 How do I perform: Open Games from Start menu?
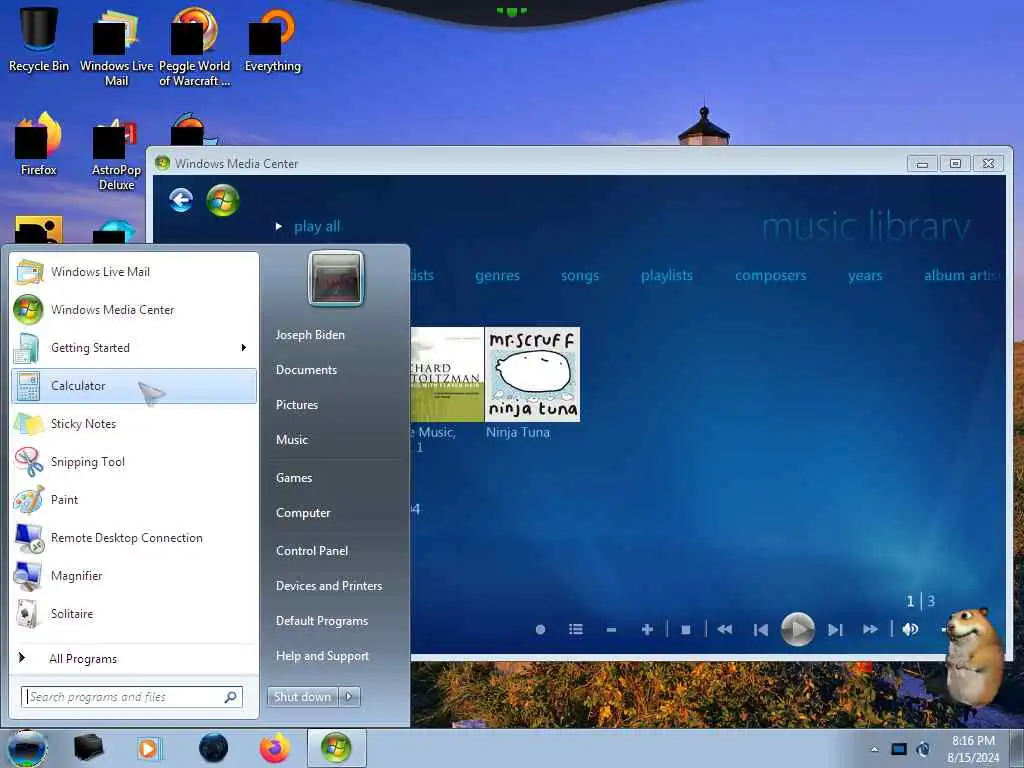coord(294,478)
